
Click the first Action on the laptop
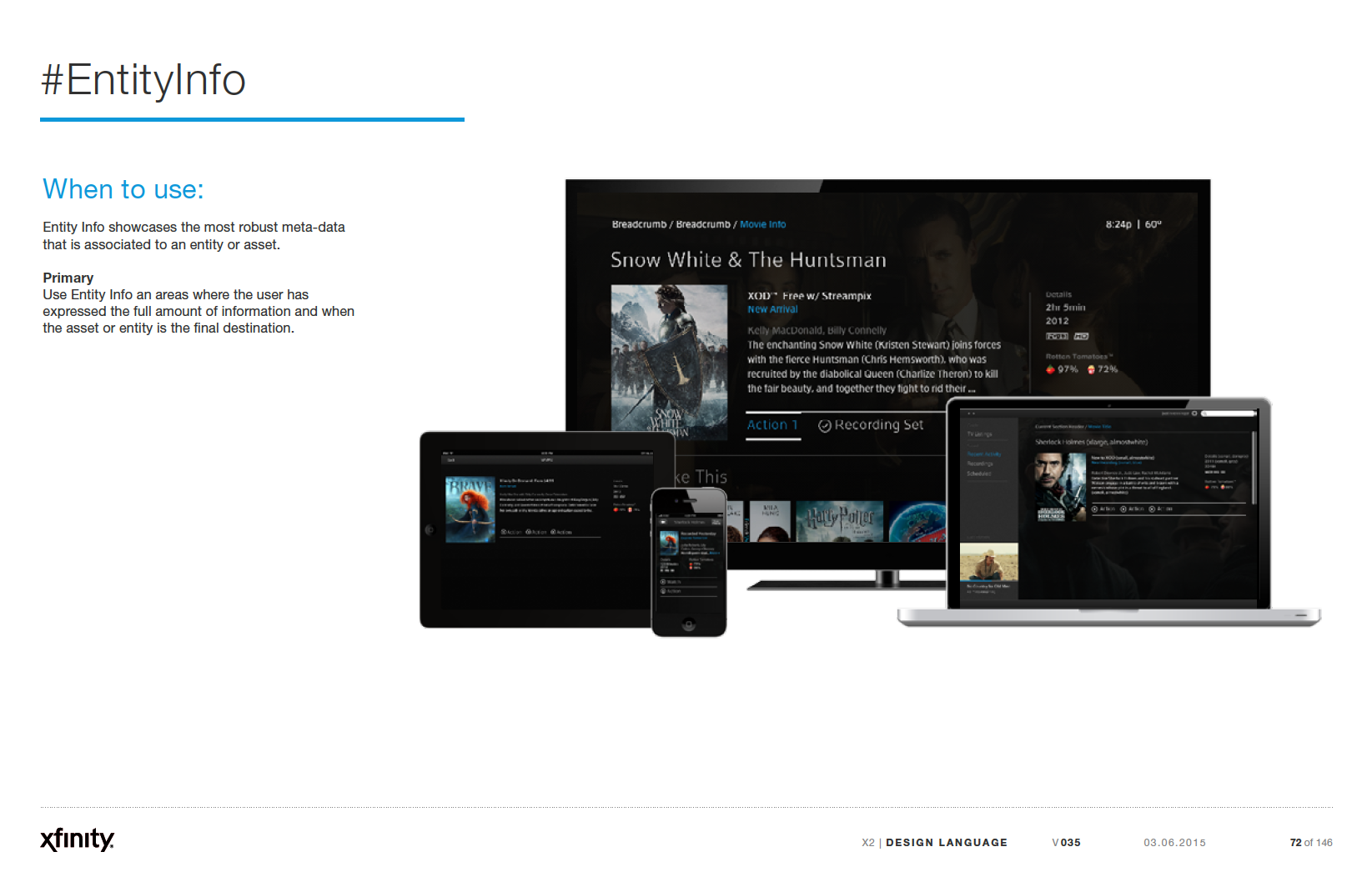[1103, 509]
